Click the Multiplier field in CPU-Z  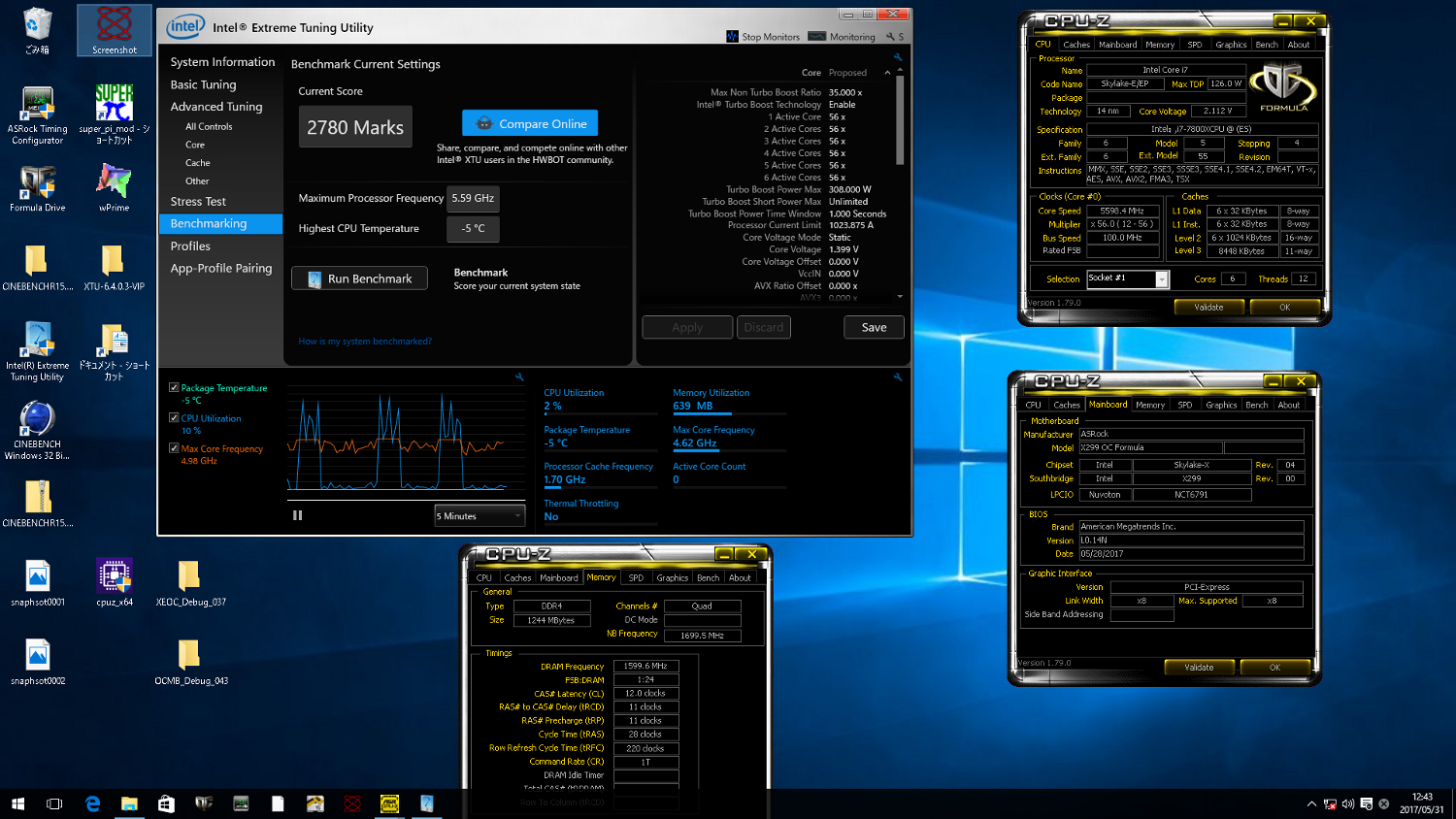tap(1122, 224)
